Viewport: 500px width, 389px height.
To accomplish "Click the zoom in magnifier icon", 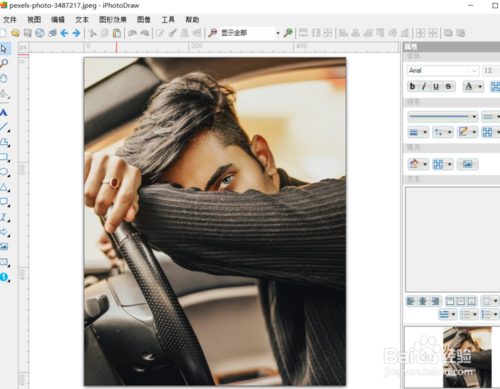I will 288,33.
